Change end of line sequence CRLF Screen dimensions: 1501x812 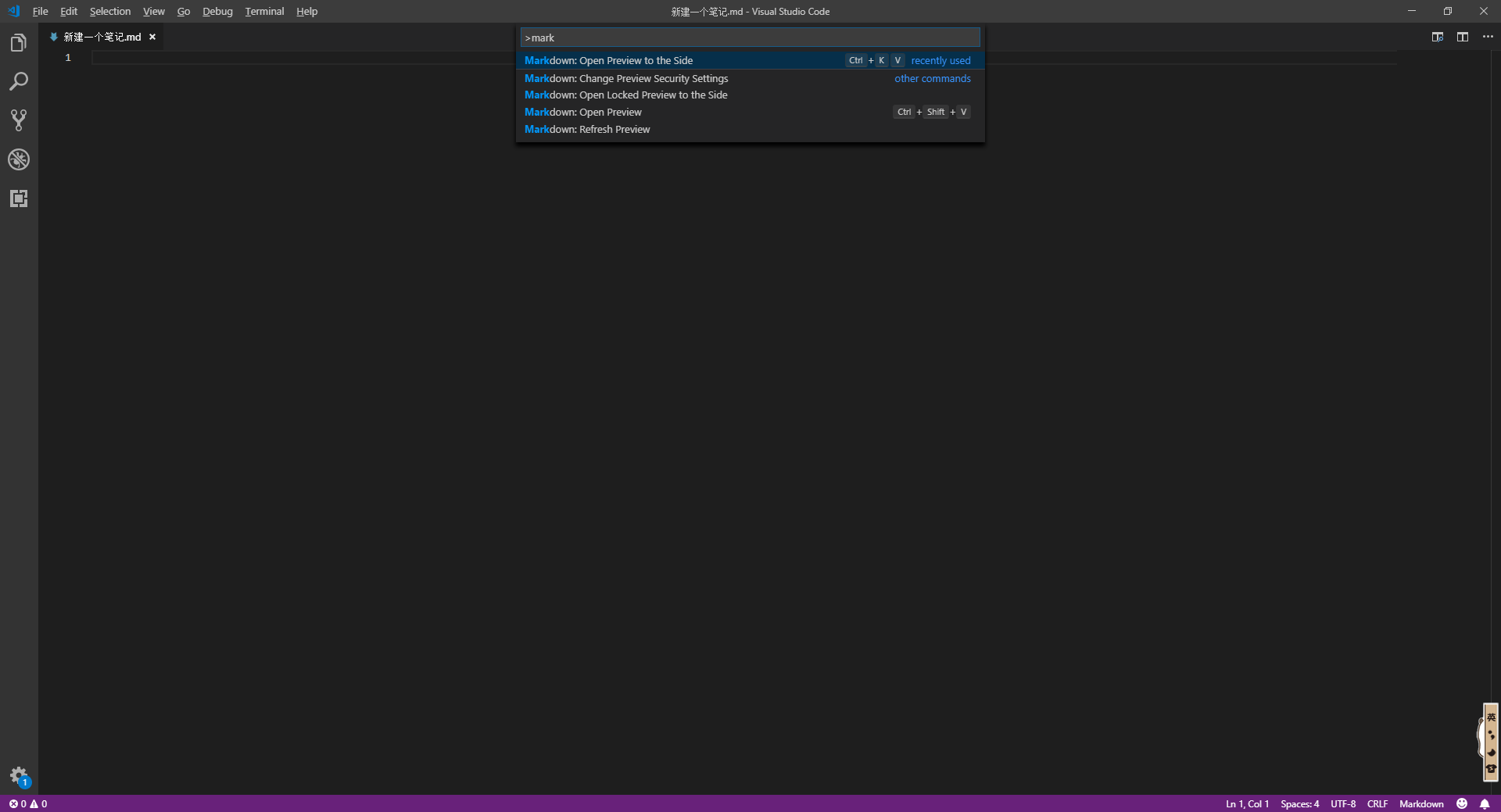(1377, 803)
